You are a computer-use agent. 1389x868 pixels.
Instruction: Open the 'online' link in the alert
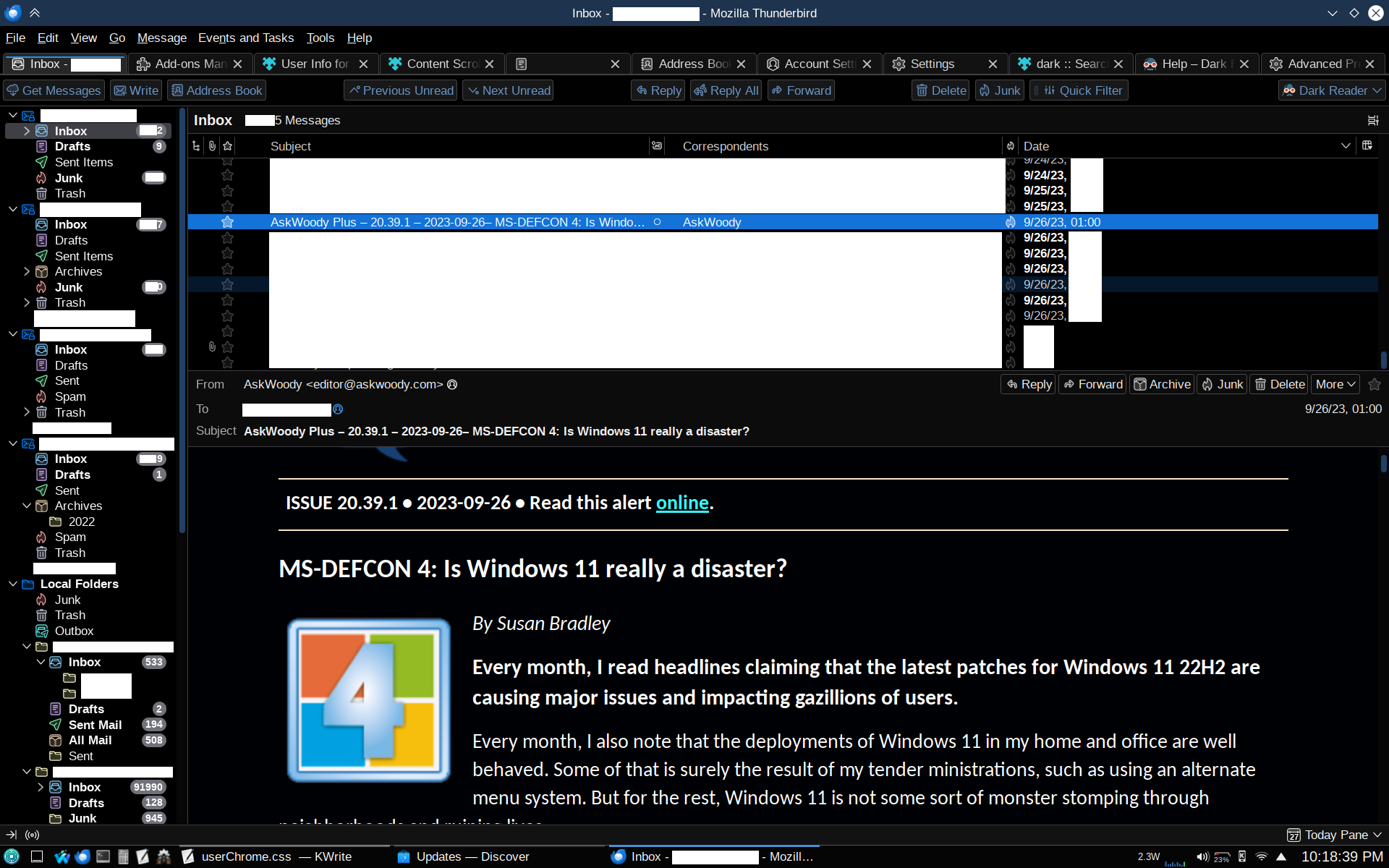[x=681, y=503]
